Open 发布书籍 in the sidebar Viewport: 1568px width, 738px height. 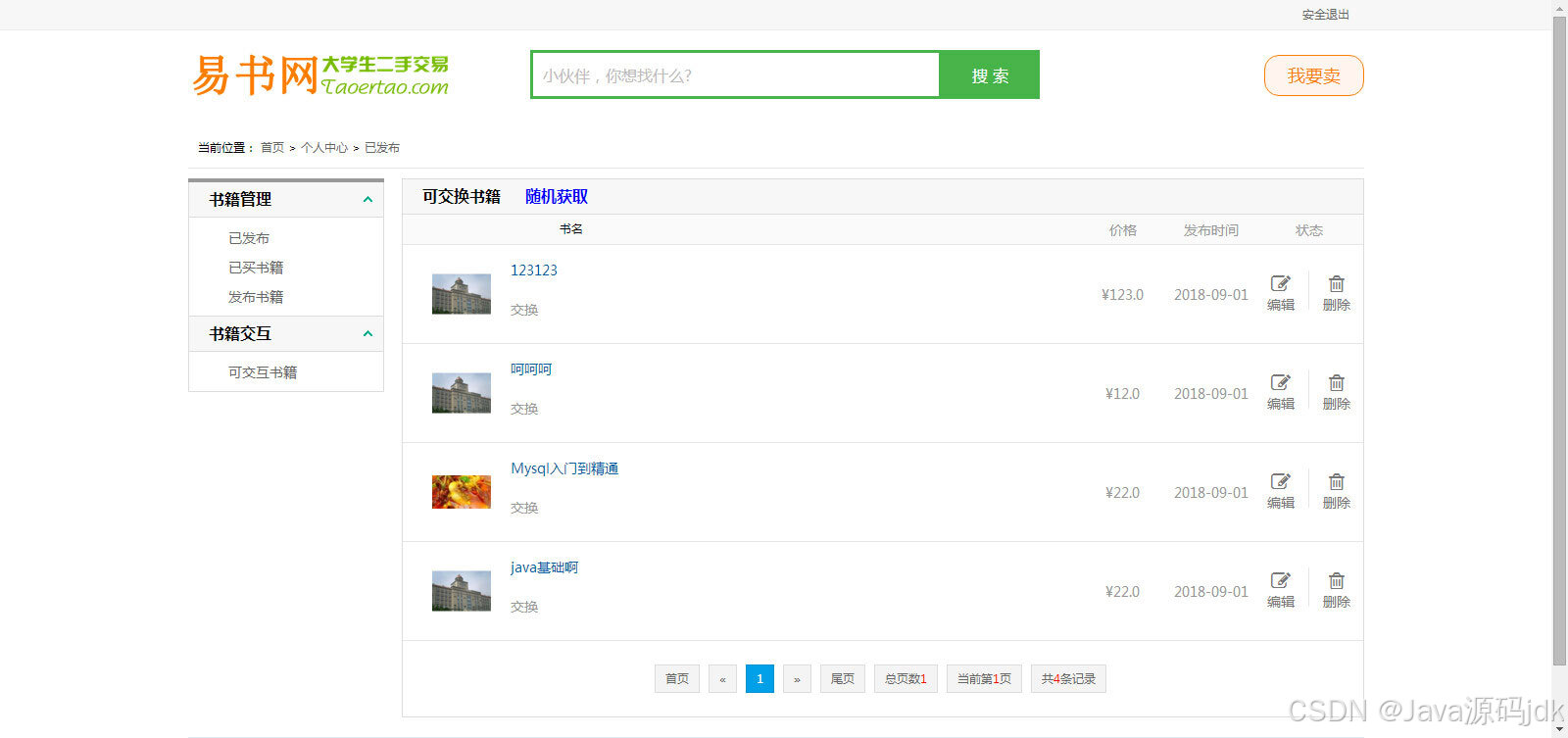(256, 297)
